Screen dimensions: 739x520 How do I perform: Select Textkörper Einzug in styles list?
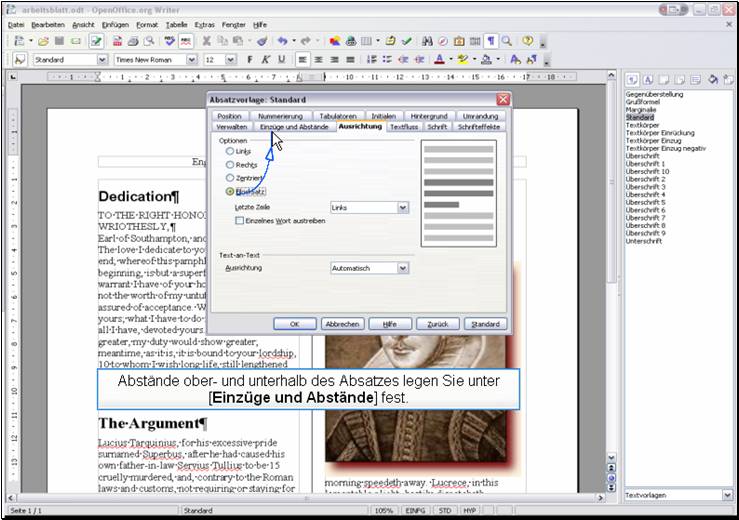point(656,142)
